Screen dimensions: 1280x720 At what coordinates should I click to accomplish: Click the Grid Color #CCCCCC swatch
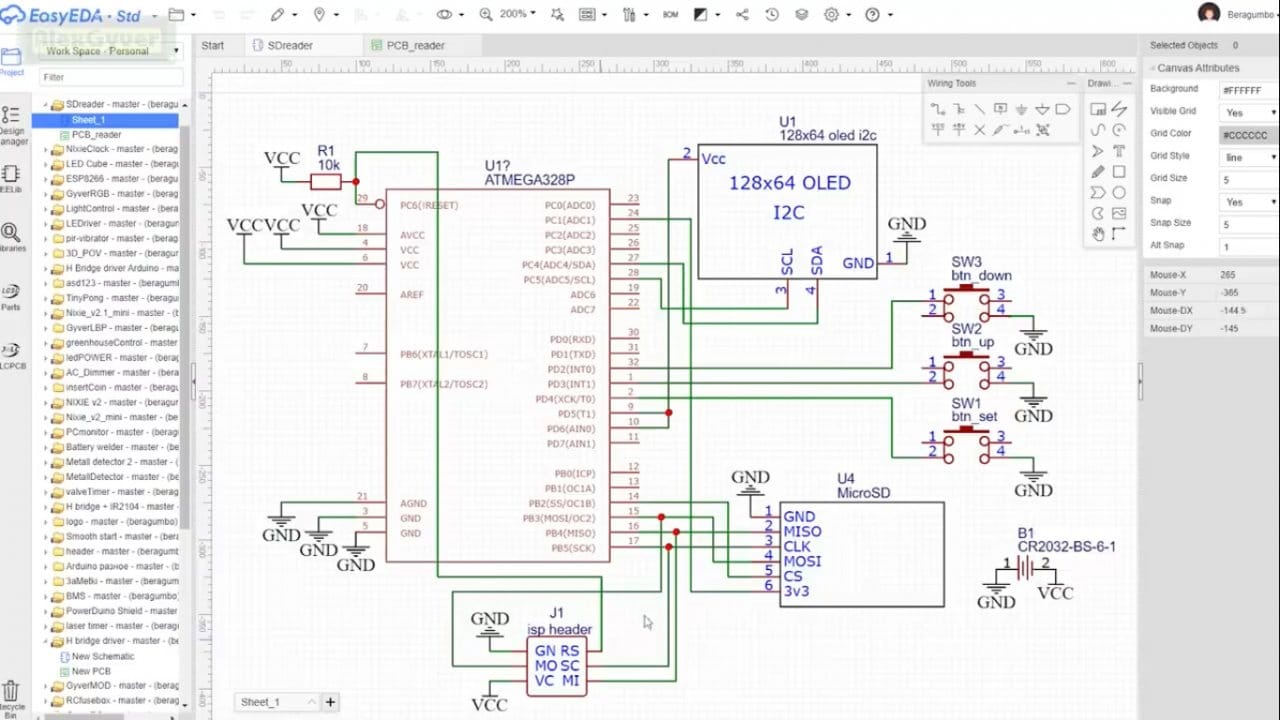1249,135
